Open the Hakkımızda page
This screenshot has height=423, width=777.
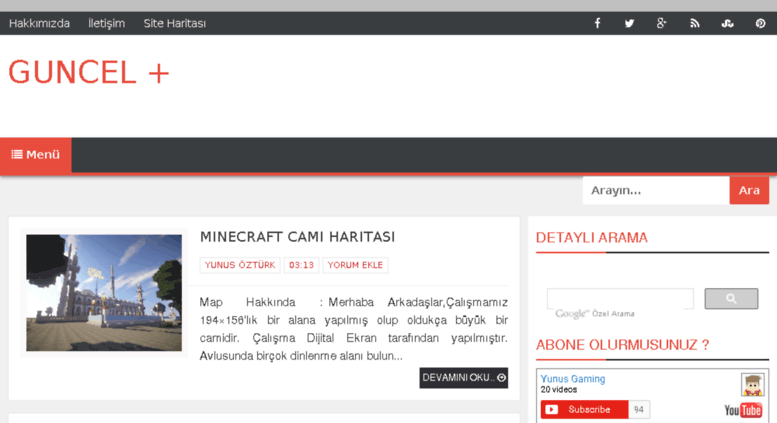(39, 23)
